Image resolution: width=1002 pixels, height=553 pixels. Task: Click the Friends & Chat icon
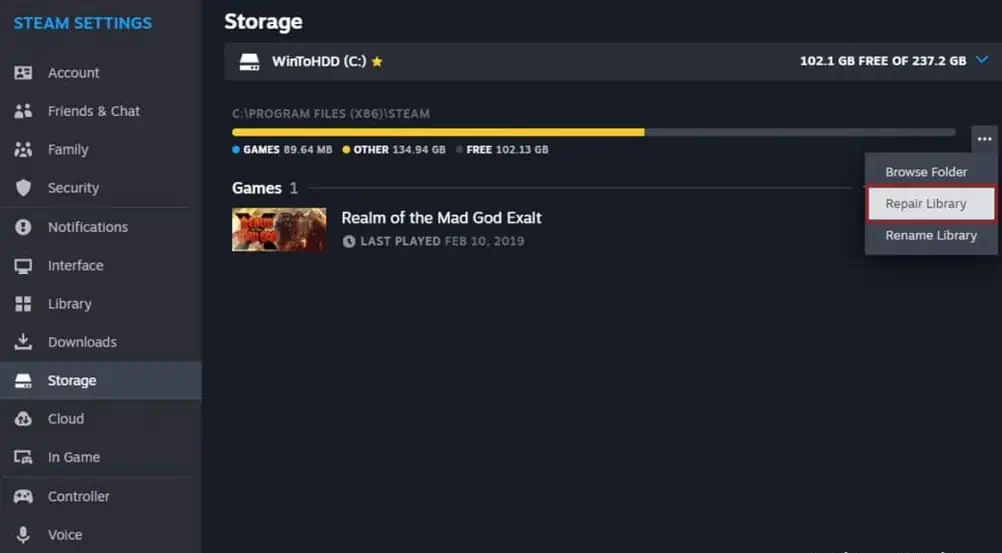click(23, 111)
